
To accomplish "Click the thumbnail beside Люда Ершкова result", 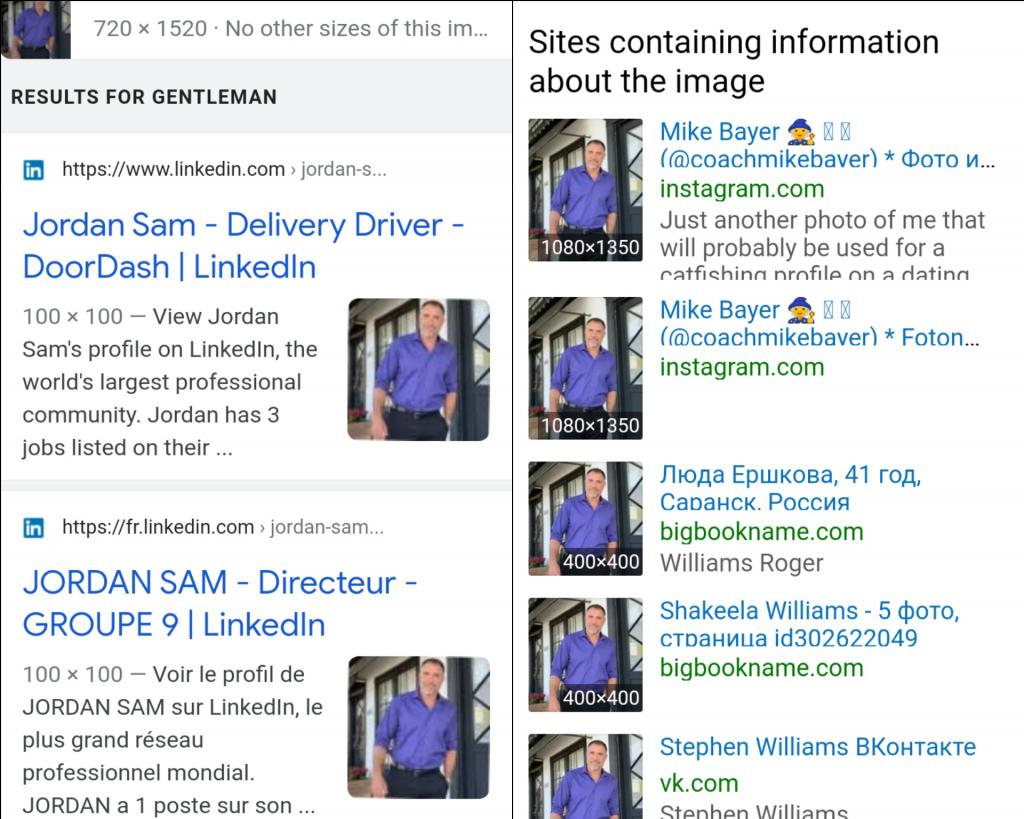I will point(585,518).
